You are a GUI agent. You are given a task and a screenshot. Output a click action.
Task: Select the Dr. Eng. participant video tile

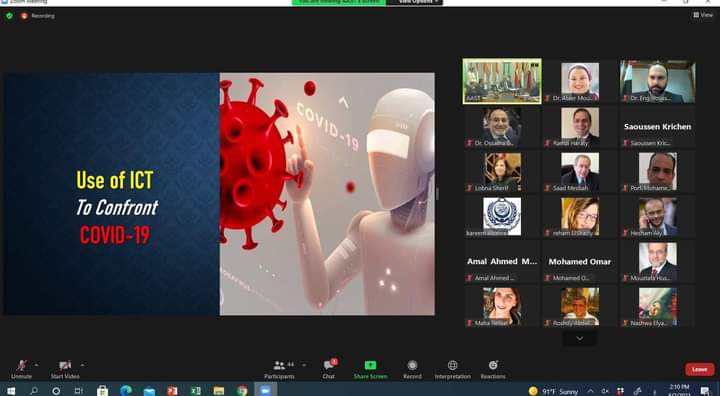658,81
